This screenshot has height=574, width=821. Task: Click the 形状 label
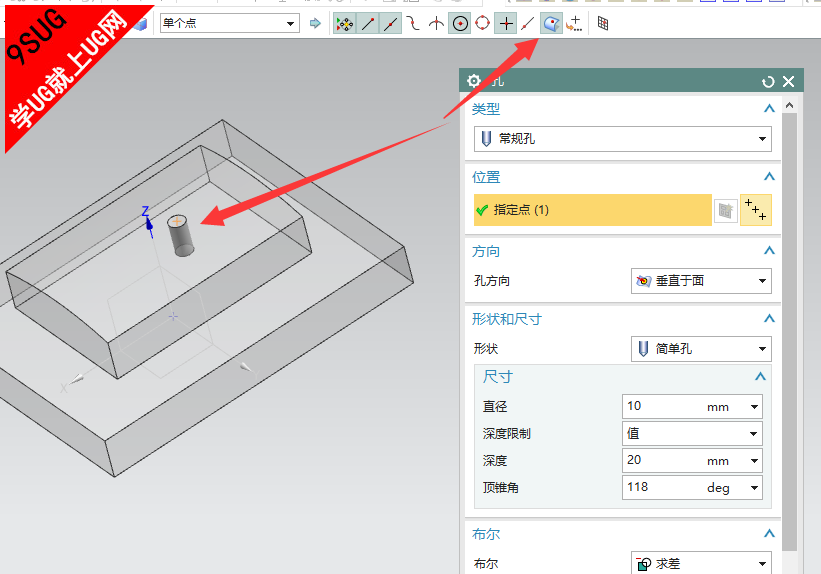(485, 349)
